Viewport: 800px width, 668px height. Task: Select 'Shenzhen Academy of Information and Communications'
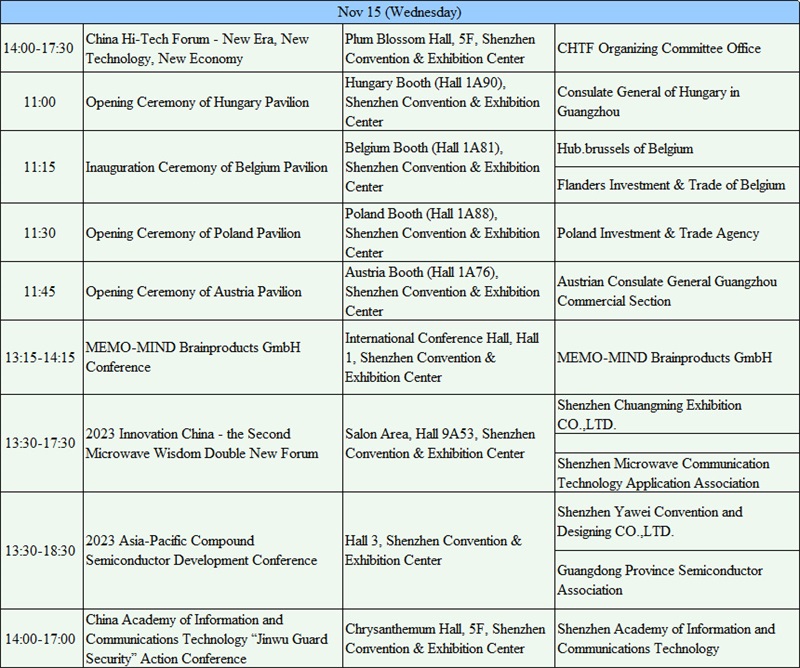point(677,638)
